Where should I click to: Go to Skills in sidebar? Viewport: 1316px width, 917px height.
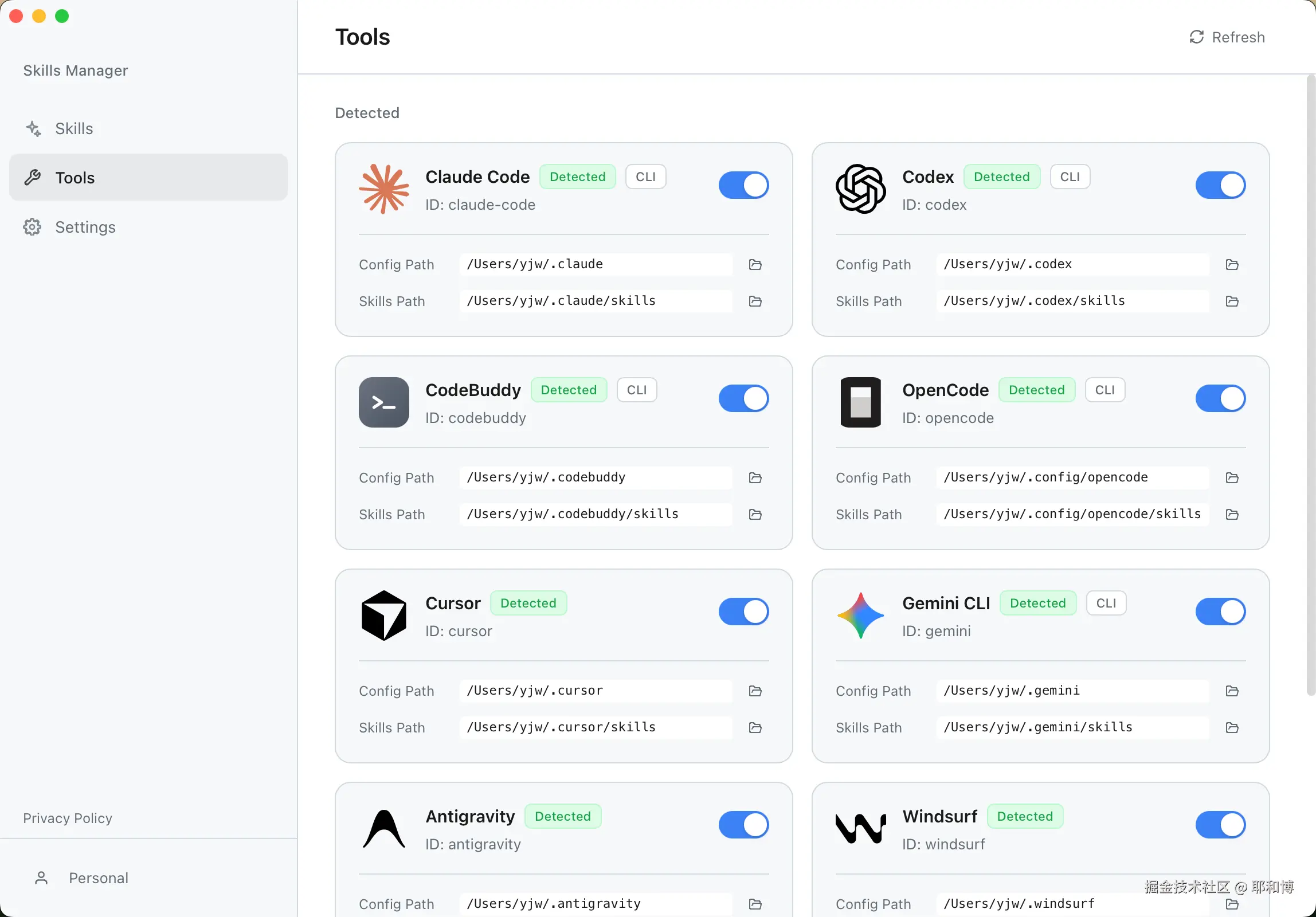(x=74, y=129)
